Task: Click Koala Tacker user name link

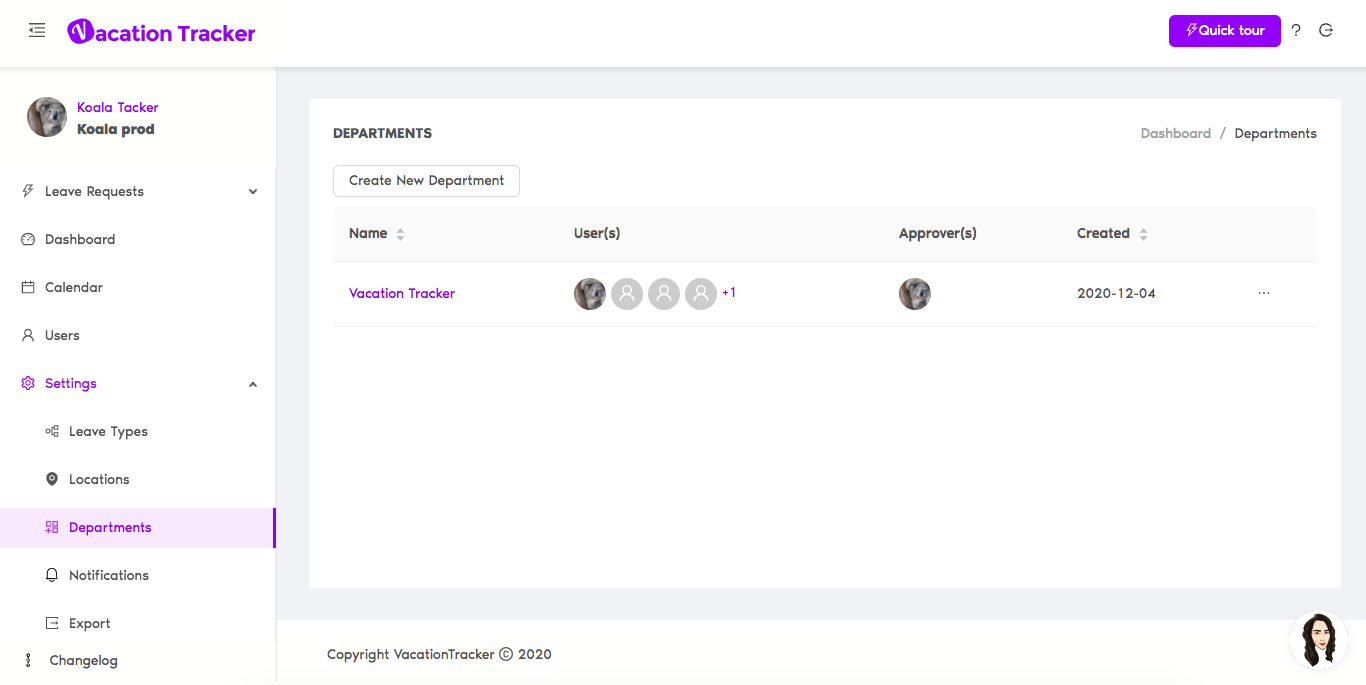Action: [x=118, y=107]
